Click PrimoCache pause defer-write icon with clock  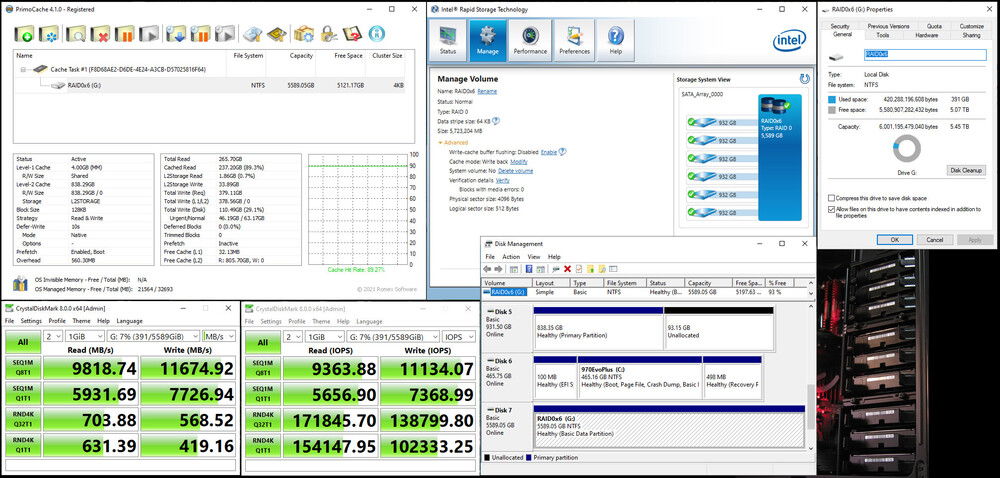200,34
